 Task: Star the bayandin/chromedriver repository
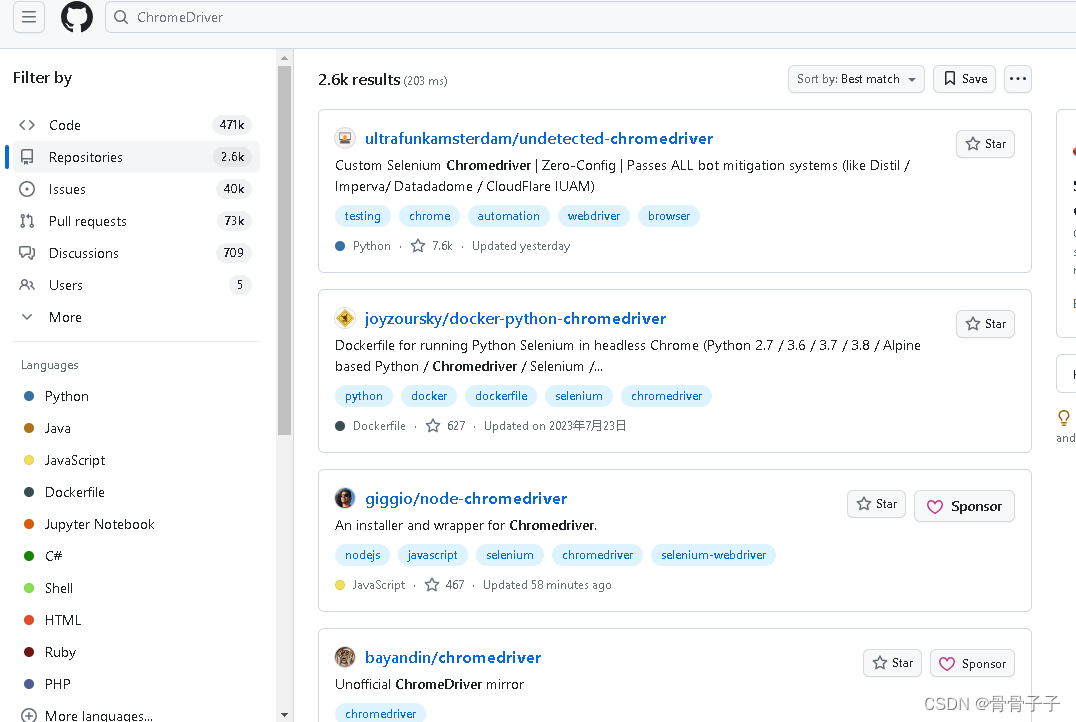892,663
